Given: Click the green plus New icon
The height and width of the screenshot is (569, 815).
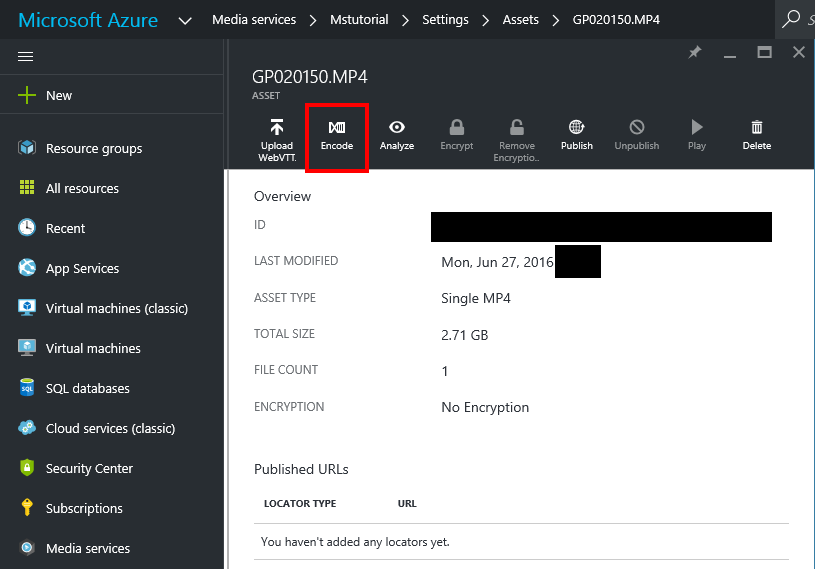Looking at the screenshot, I should (x=27, y=95).
